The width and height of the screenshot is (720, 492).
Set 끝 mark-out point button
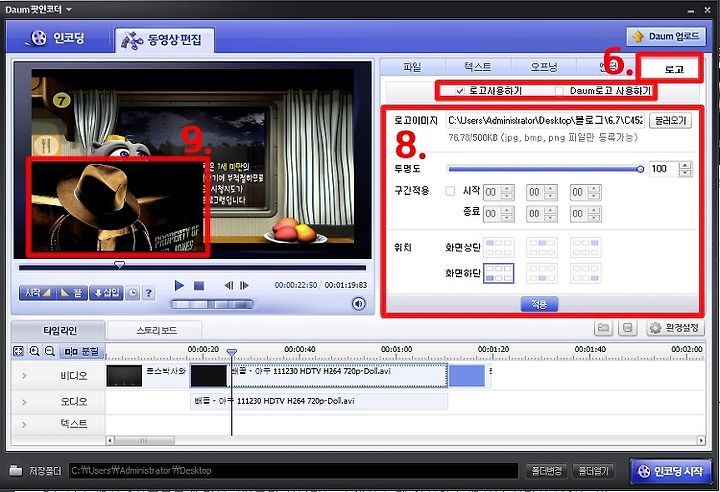point(71,293)
